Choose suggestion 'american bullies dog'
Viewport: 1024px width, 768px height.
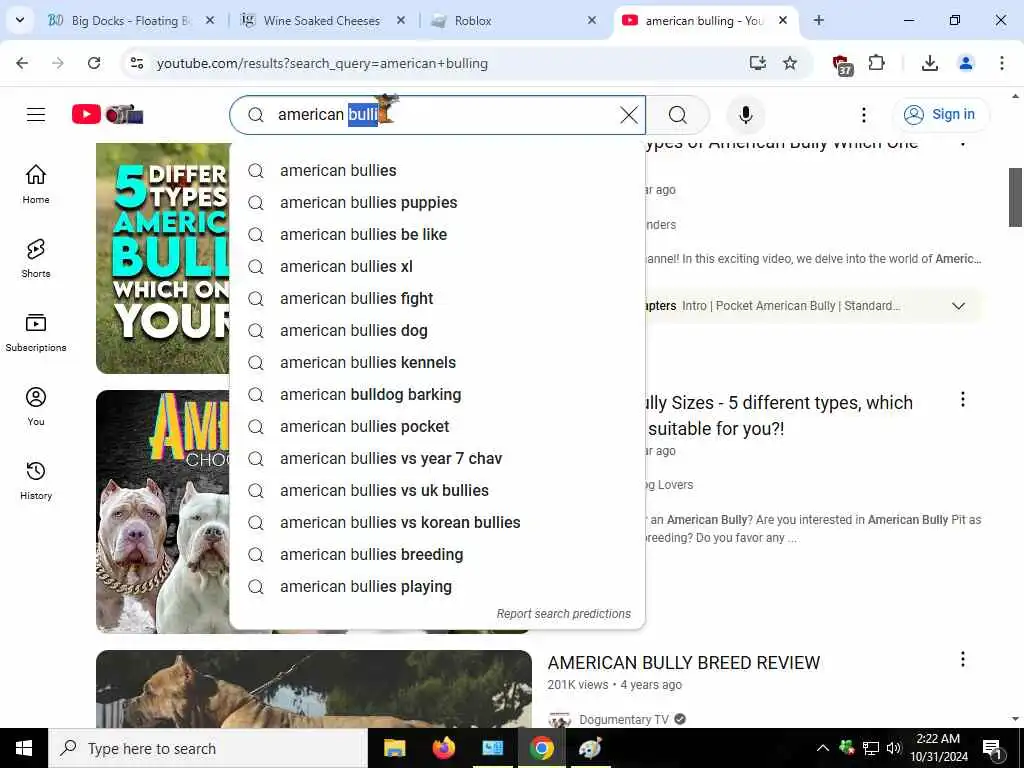[438, 330]
